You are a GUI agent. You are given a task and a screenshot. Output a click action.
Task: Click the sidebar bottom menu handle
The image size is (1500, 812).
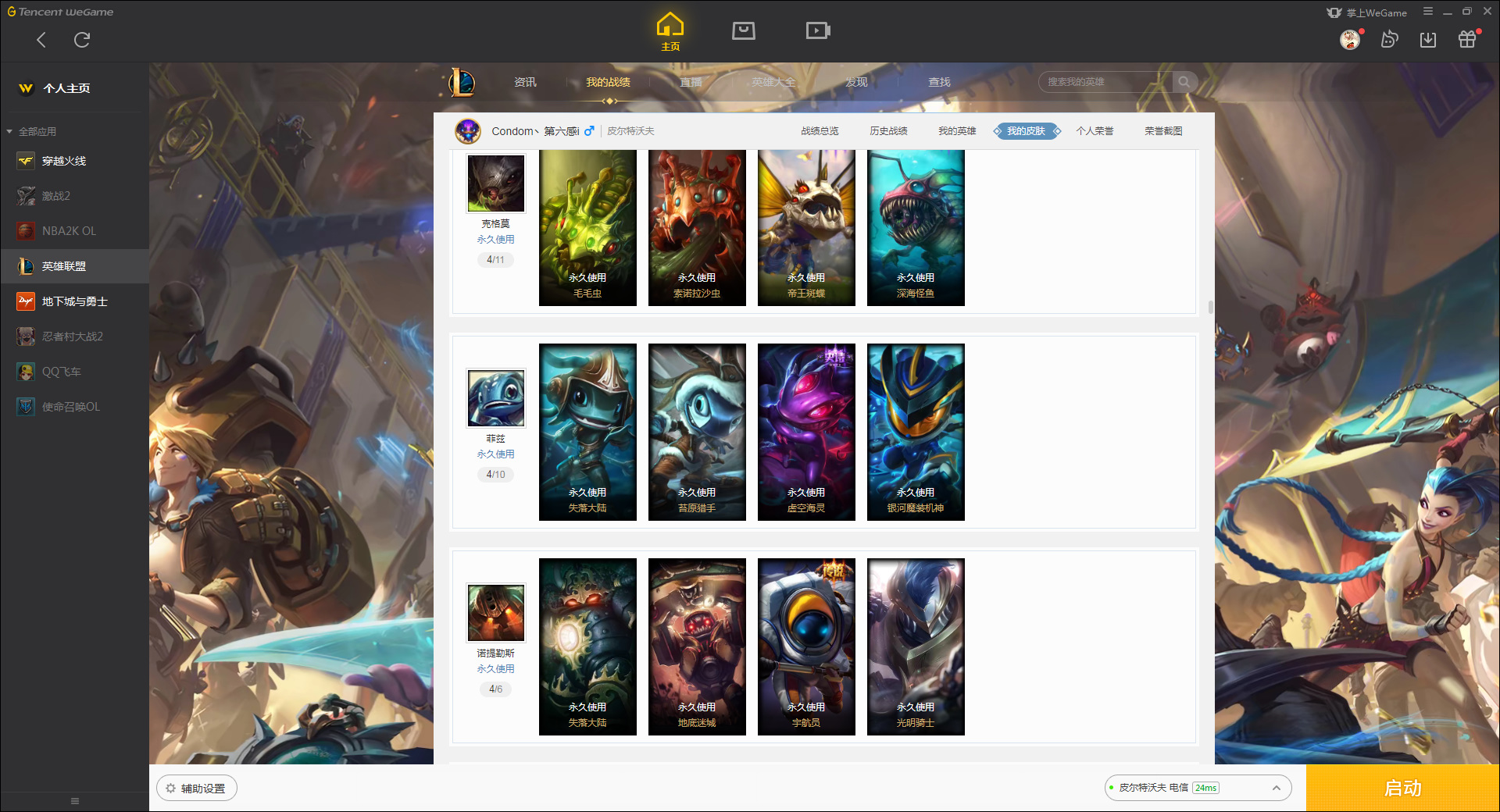[75, 801]
